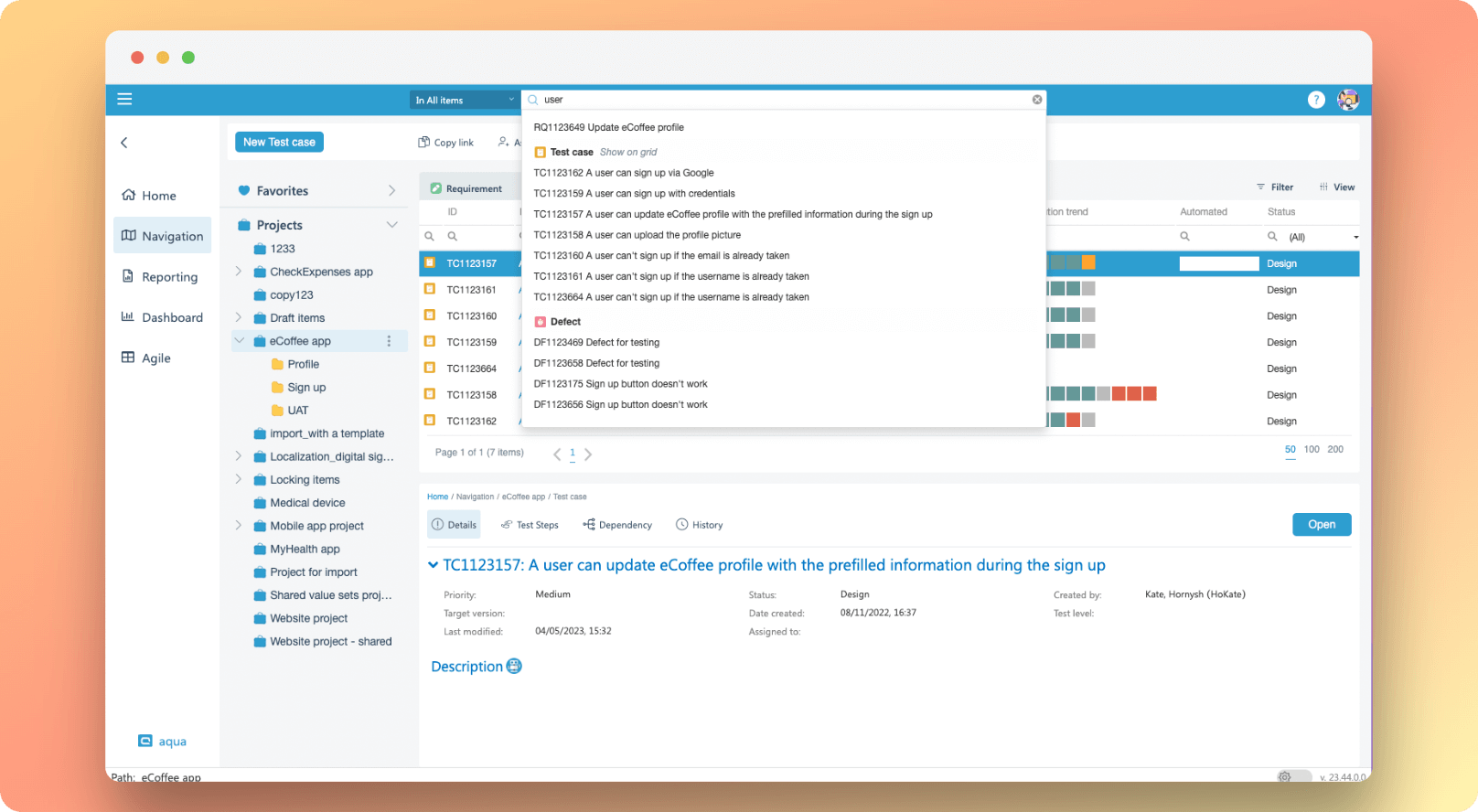Set page size to 200
Image resolution: width=1478 pixels, height=812 pixels.
tap(1335, 450)
